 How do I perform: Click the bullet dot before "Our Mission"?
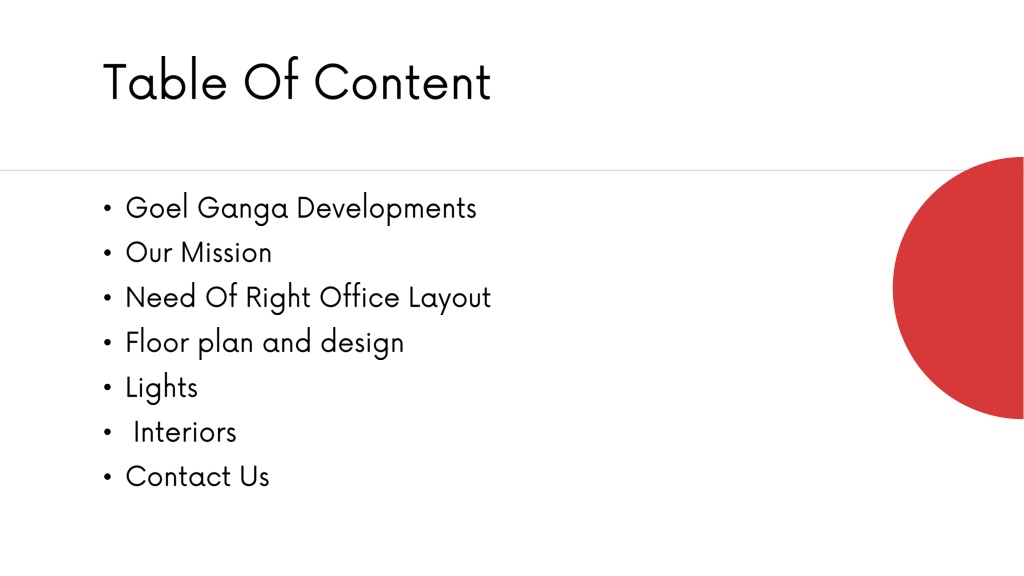[x=108, y=253]
